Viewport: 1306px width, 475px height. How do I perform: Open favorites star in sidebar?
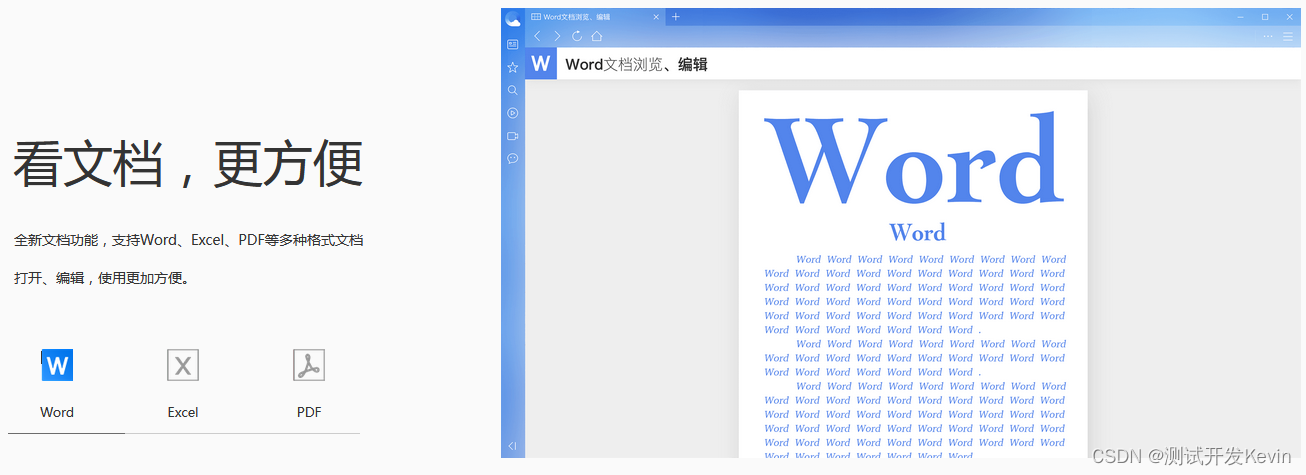click(x=513, y=67)
